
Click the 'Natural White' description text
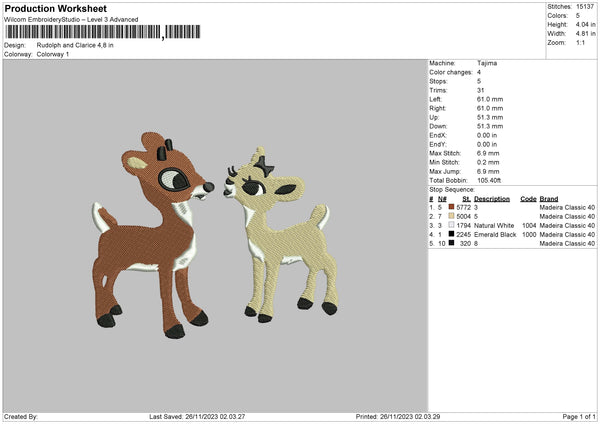tap(494, 225)
